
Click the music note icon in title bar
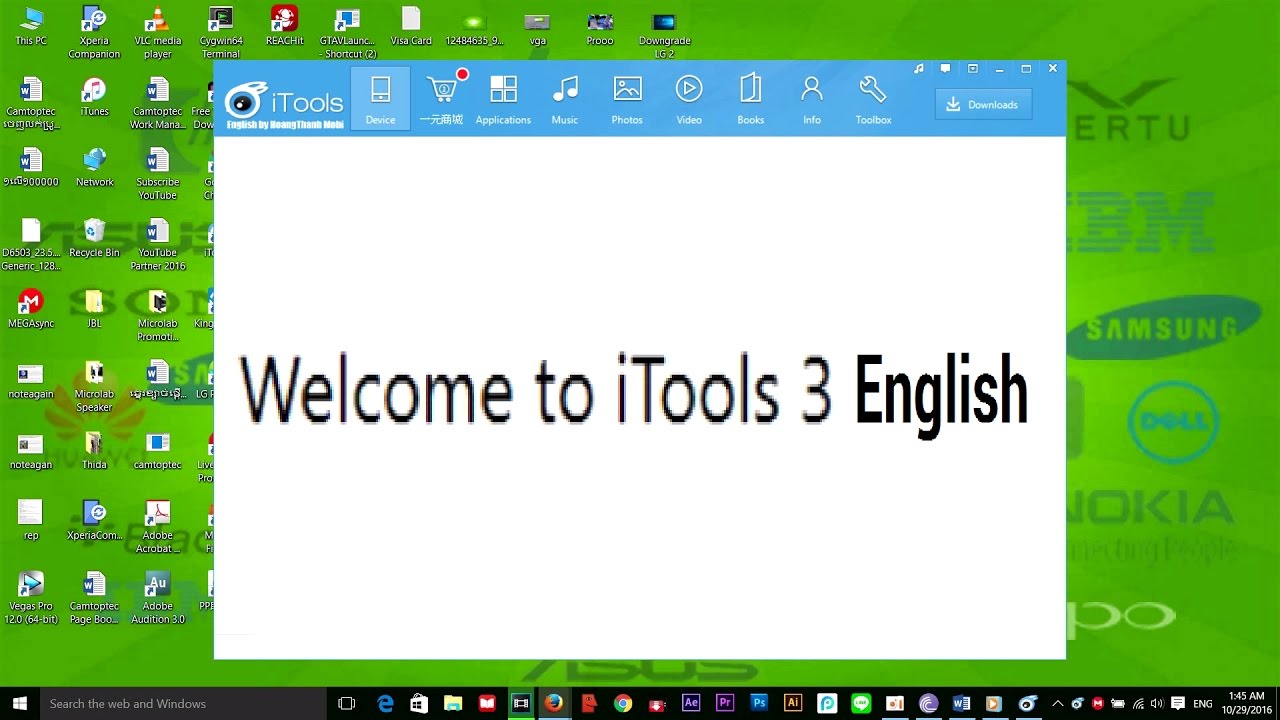pyautogui.click(x=919, y=69)
